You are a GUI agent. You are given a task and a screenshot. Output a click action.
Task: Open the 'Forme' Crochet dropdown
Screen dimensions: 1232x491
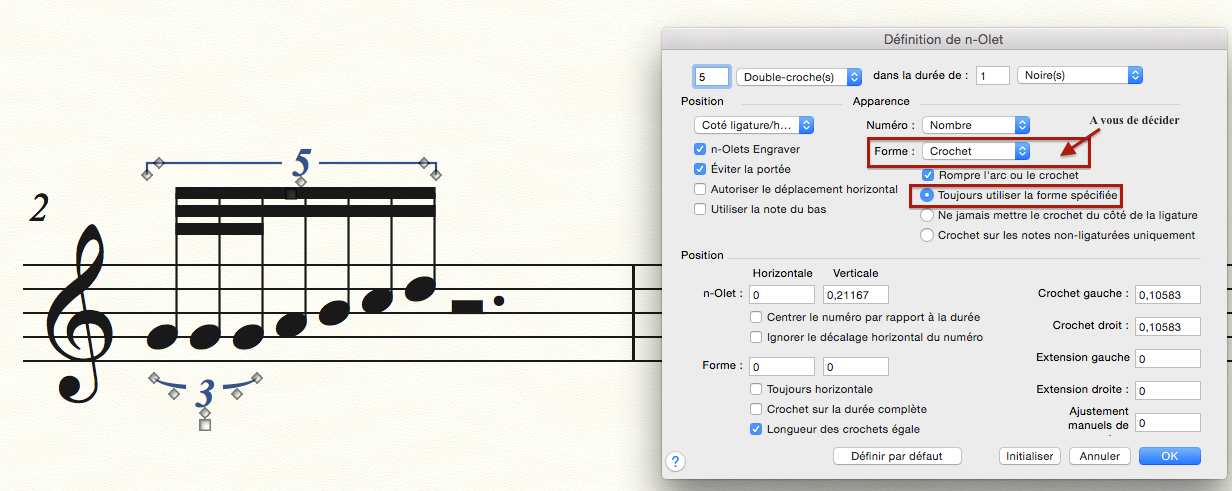click(x=976, y=151)
